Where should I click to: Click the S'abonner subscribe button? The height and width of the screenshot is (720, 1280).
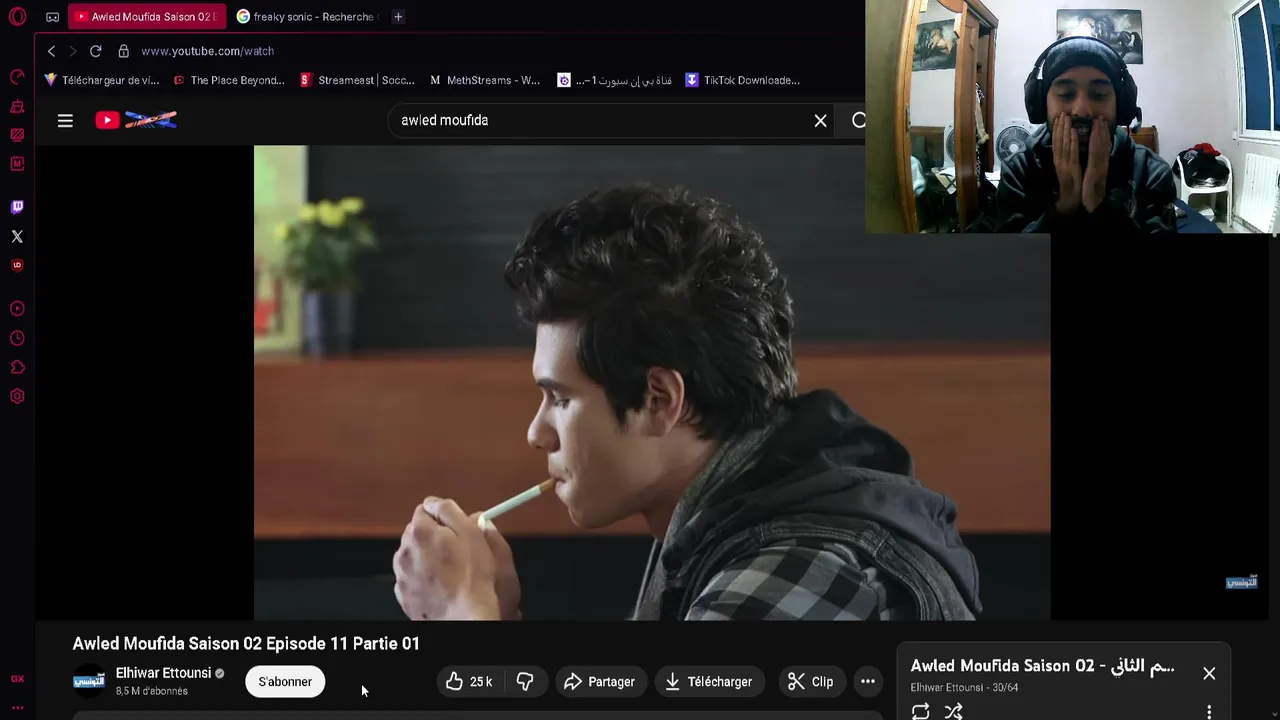click(285, 681)
